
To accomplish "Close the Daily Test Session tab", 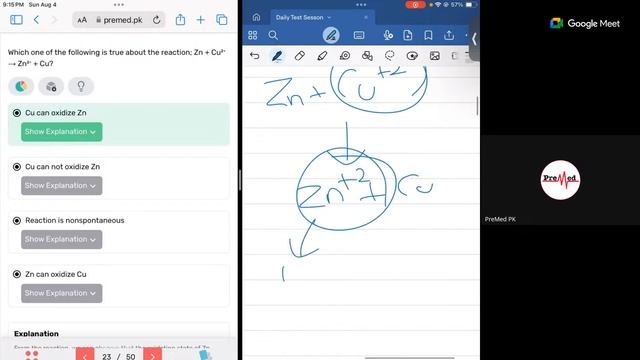I will tap(366, 17).
